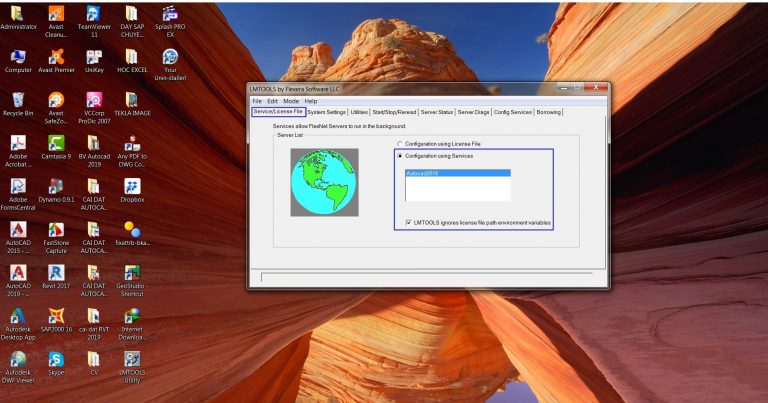768x403 pixels.
Task: Open FastStone Capture shortcut
Action: click(x=56, y=237)
